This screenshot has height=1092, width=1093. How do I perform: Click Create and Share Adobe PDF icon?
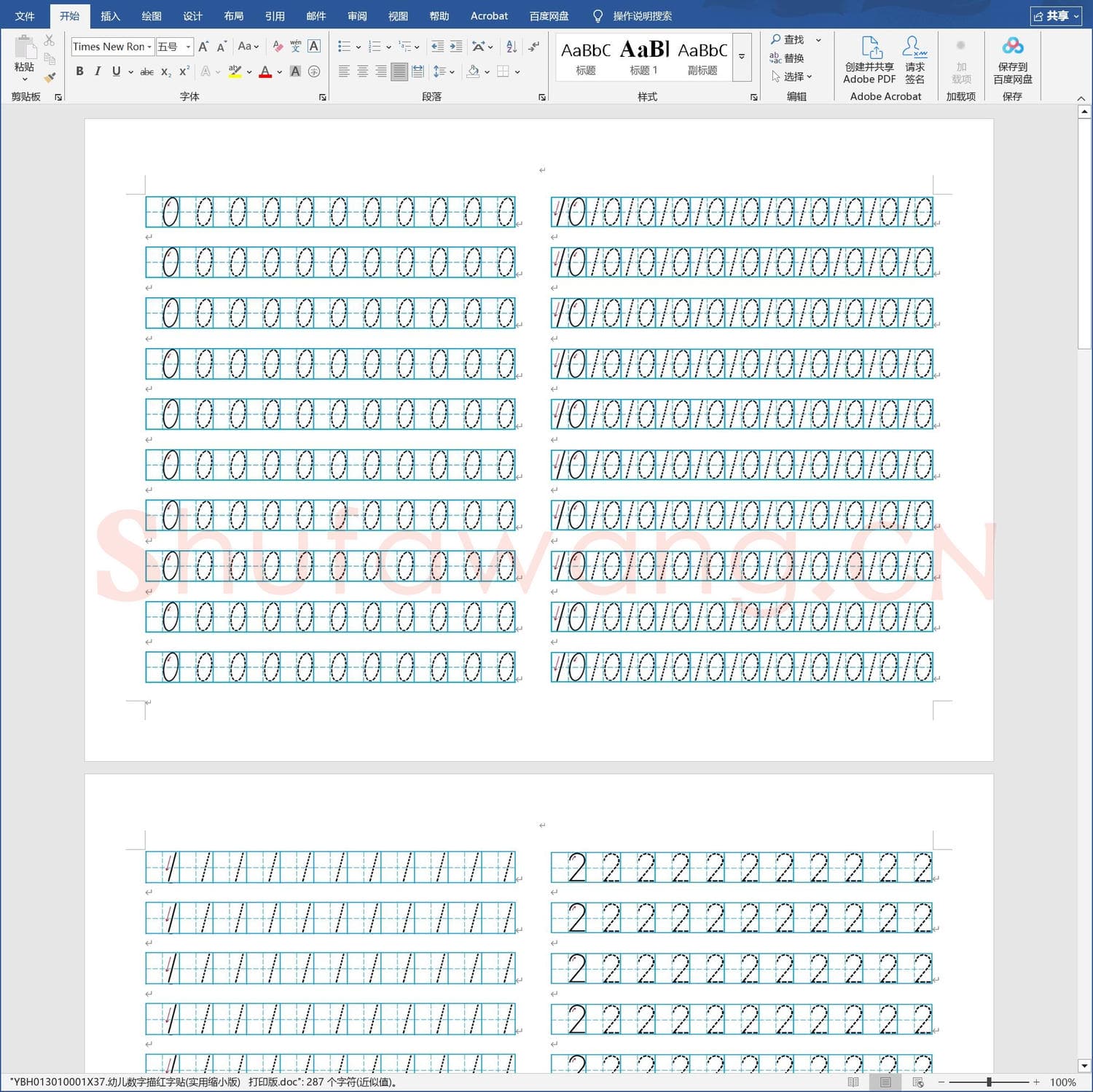(x=869, y=60)
